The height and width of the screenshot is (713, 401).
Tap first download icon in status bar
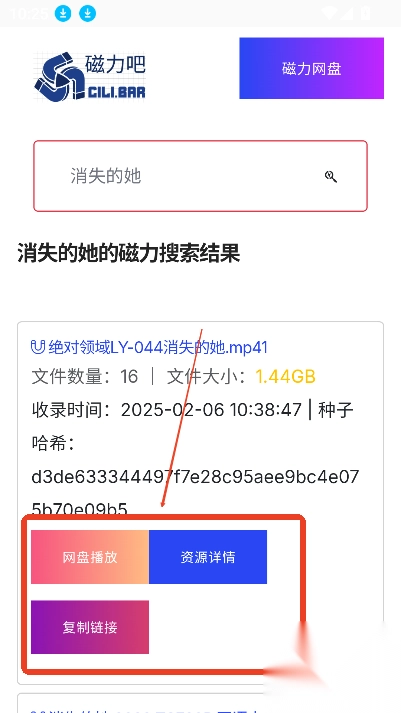(x=63, y=14)
